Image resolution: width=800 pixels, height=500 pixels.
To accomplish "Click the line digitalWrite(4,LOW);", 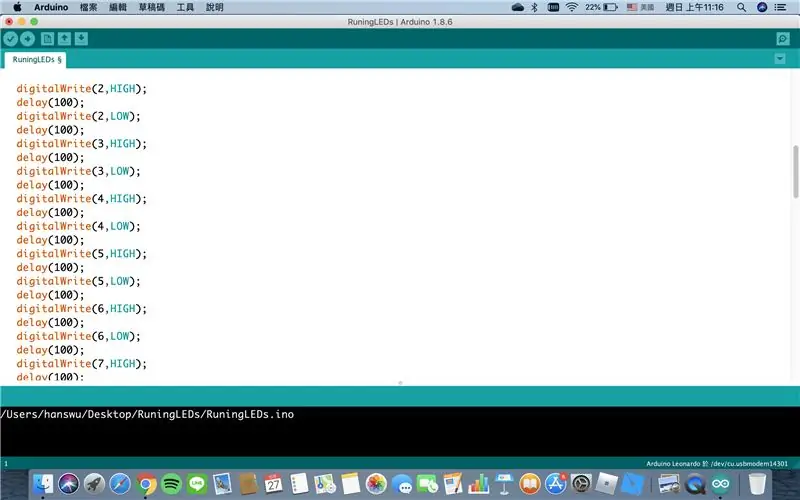I will tap(78, 227).
